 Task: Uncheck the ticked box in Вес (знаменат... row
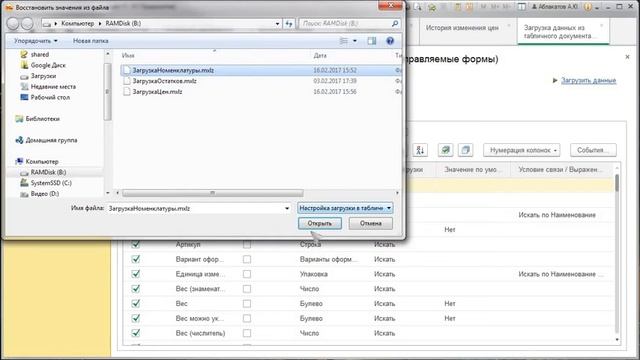pyautogui.click(x=136, y=289)
